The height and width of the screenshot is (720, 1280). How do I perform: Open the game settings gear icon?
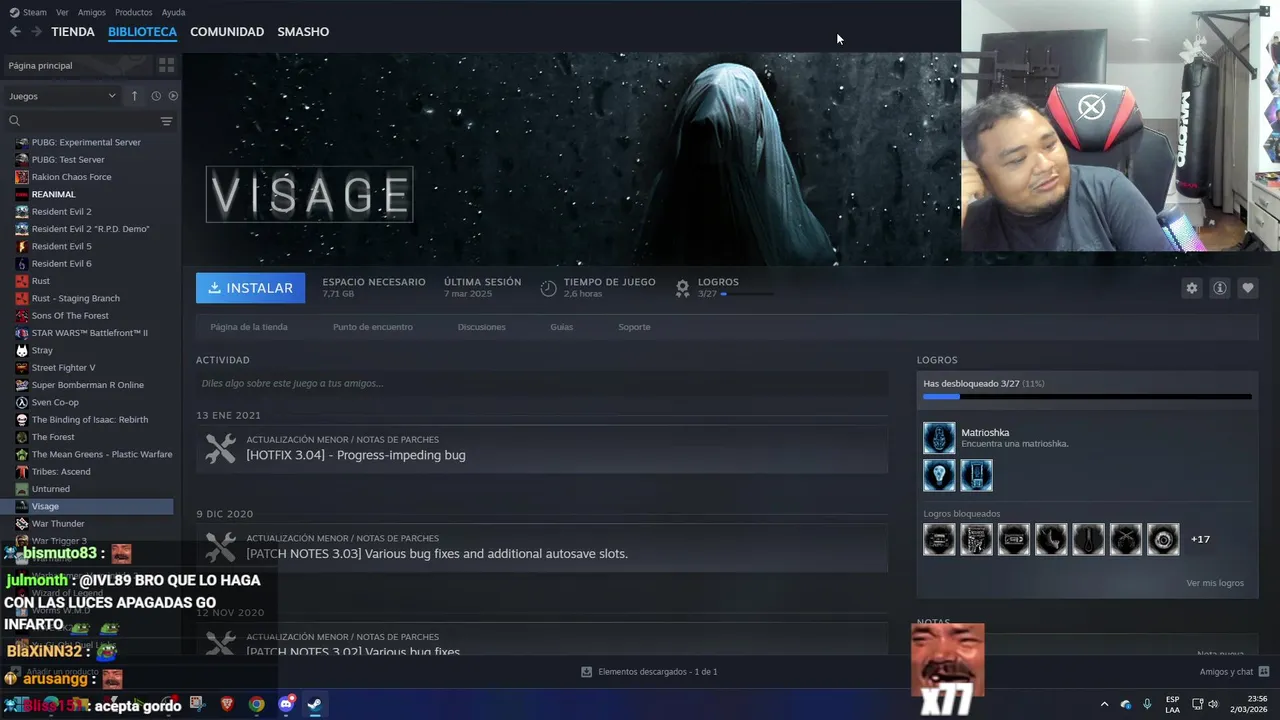pyautogui.click(x=1191, y=288)
